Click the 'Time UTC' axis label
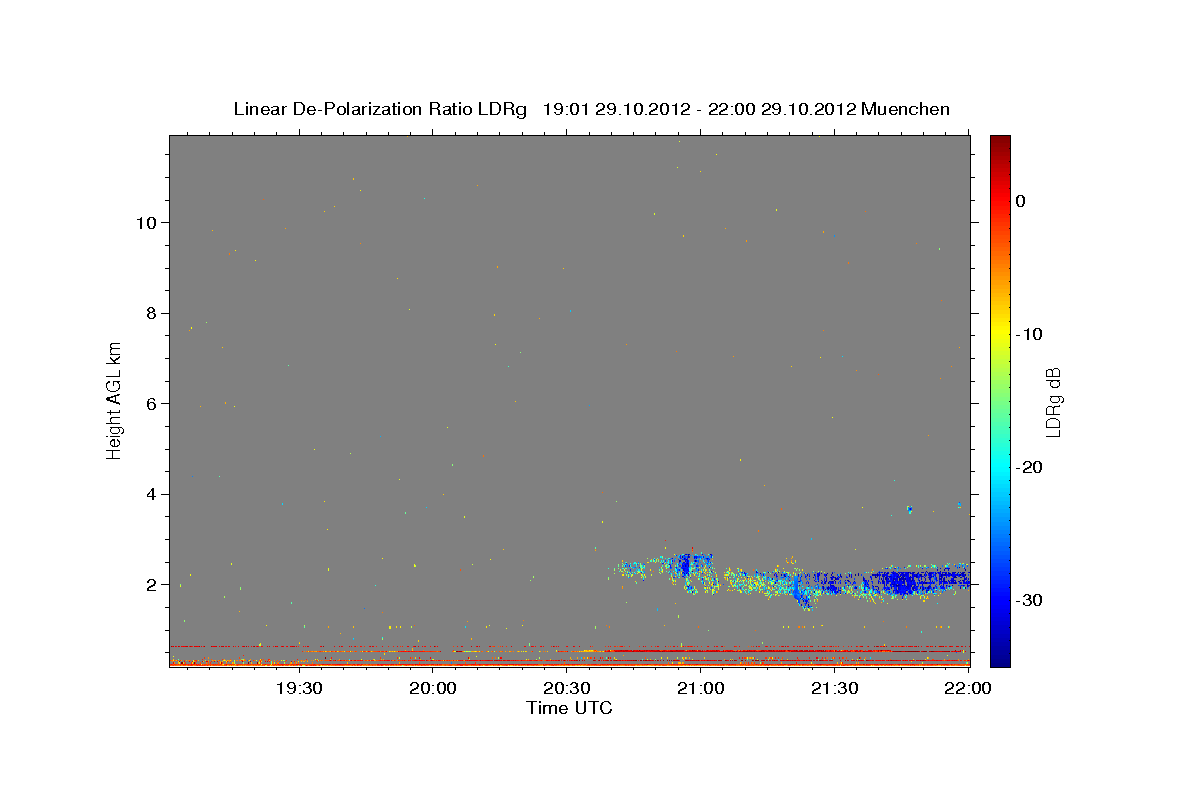This screenshot has width=1200, height=800. (x=569, y=708)
